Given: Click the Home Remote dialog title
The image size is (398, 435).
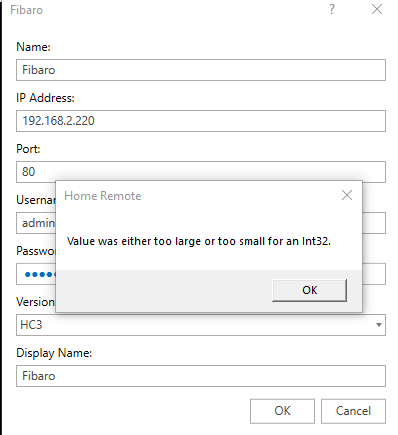Looking at the screenshot, I should tap(103, 196).
